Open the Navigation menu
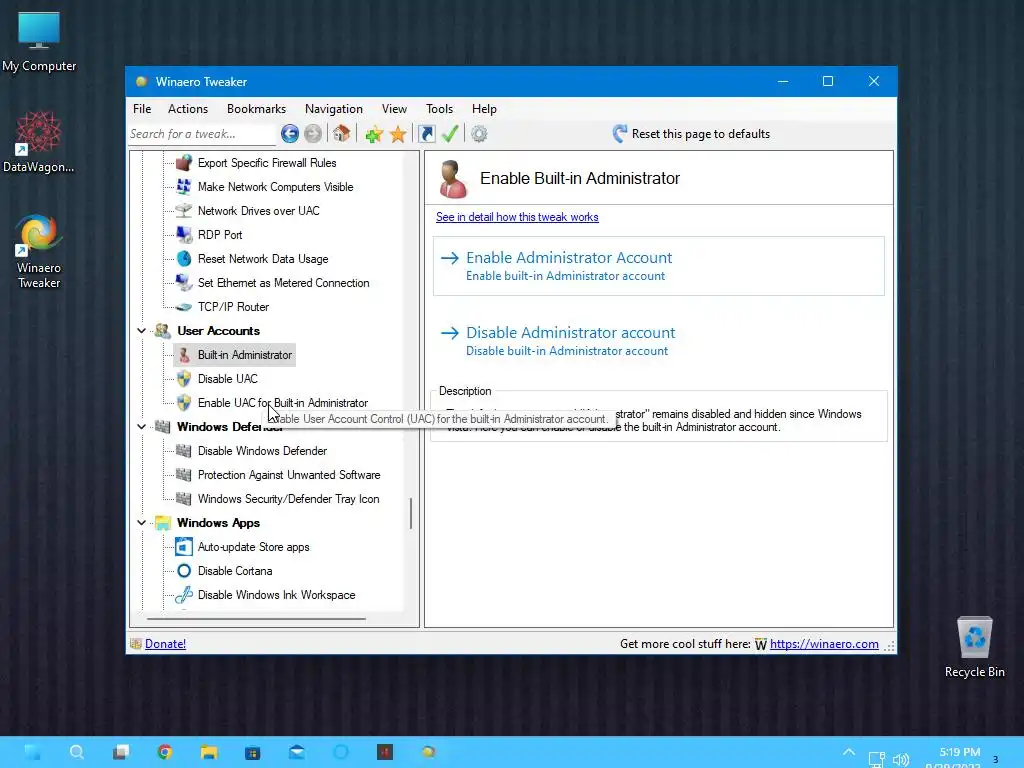The width and height of the screenshot is (1024, 768). 334,109
